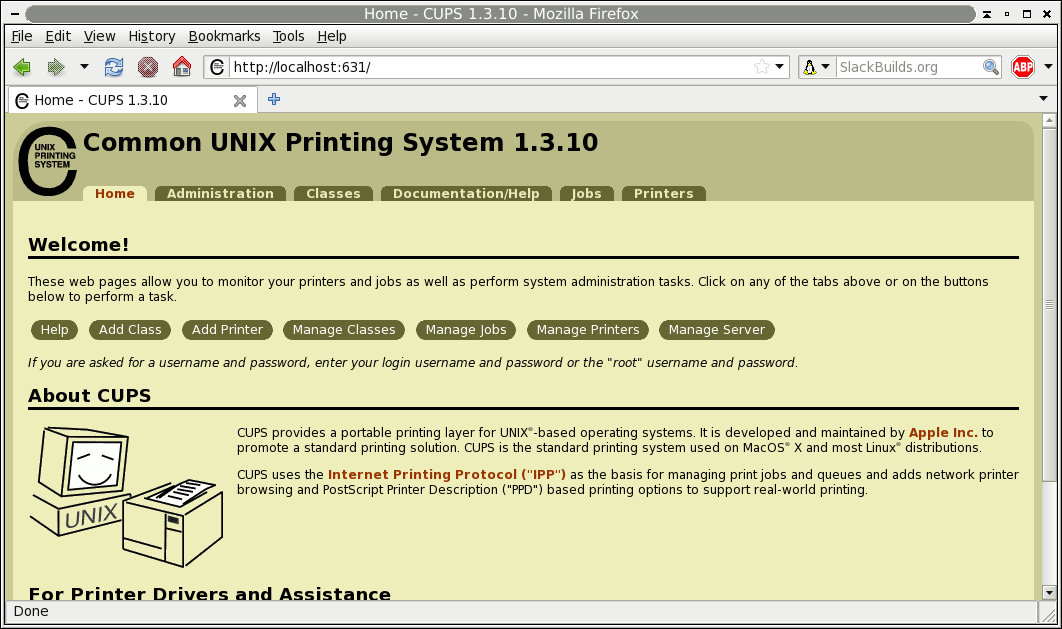This screenshot has height=629, width=1062.
Task: Click the Manage Classes button
Action: coord(344,330)
